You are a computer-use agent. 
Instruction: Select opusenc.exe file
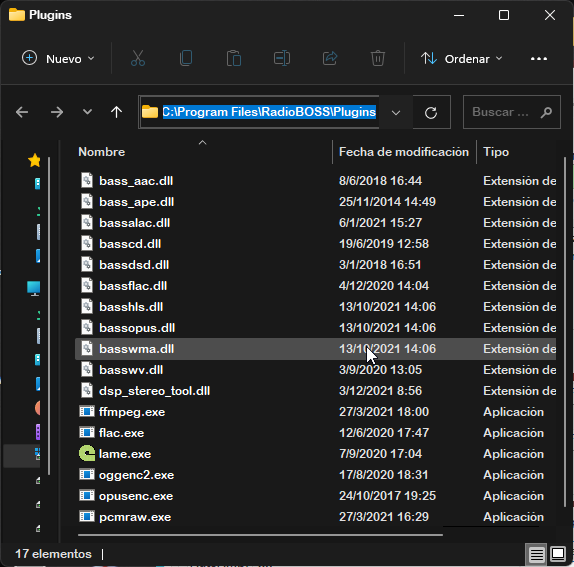click(x=316, y=496)
